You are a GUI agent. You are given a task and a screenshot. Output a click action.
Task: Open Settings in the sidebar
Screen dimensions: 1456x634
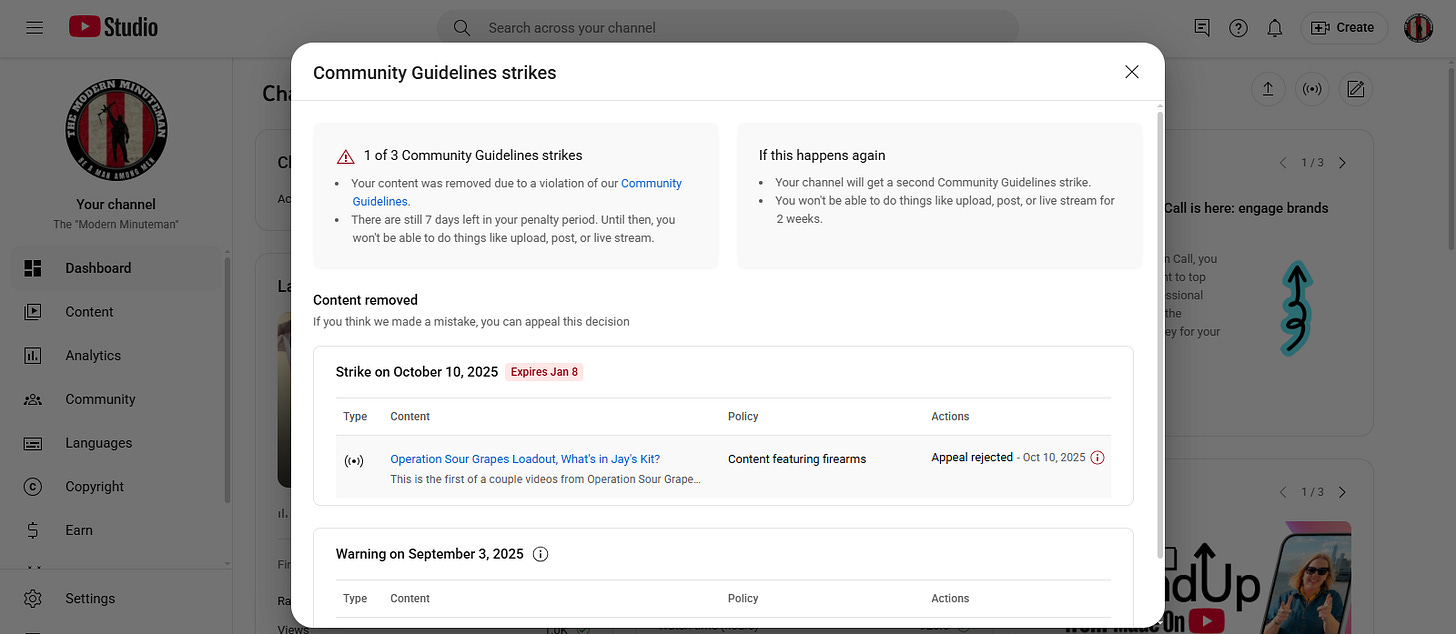(116, 598)
